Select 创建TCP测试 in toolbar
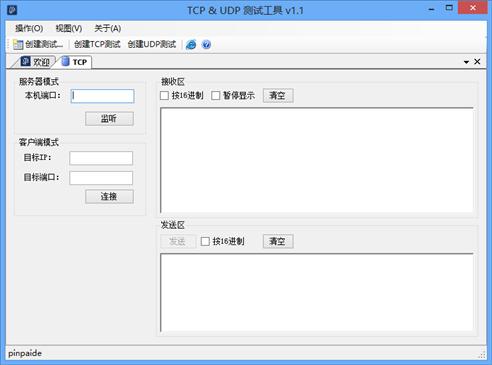The width and height of the screenshot is (492, 365). [x=97, y=44]
